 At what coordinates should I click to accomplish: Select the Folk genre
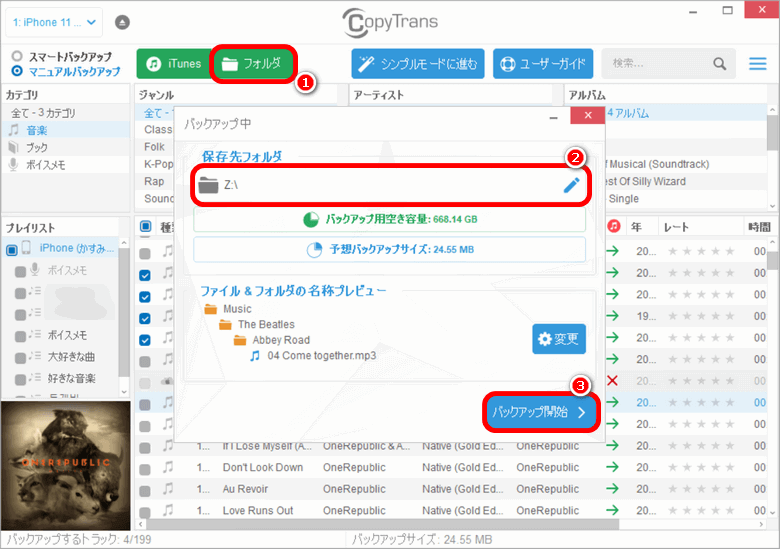point(155,147)
